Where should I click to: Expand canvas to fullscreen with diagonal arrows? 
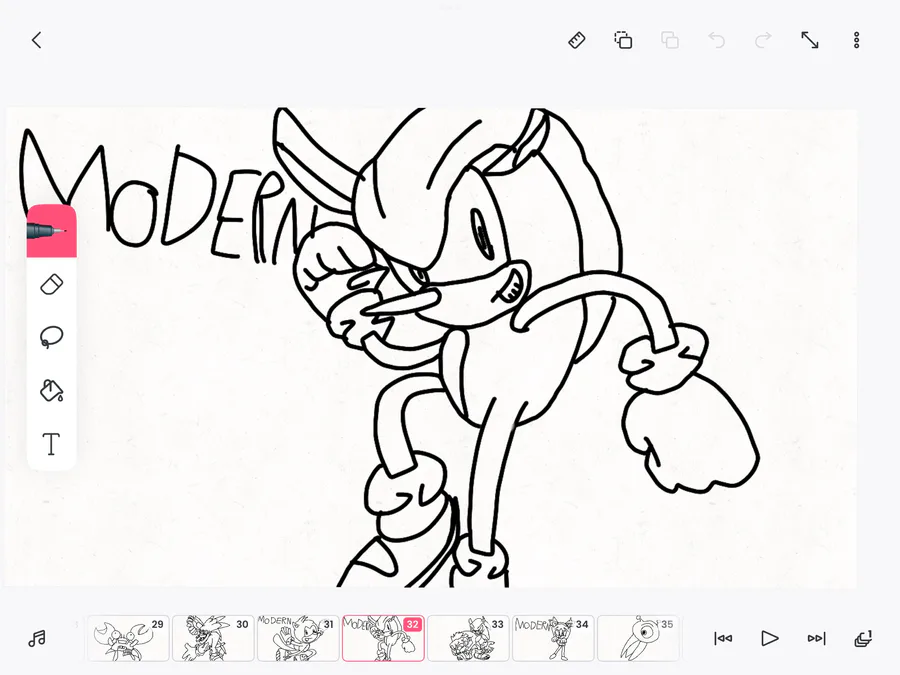tap(810, 40)
